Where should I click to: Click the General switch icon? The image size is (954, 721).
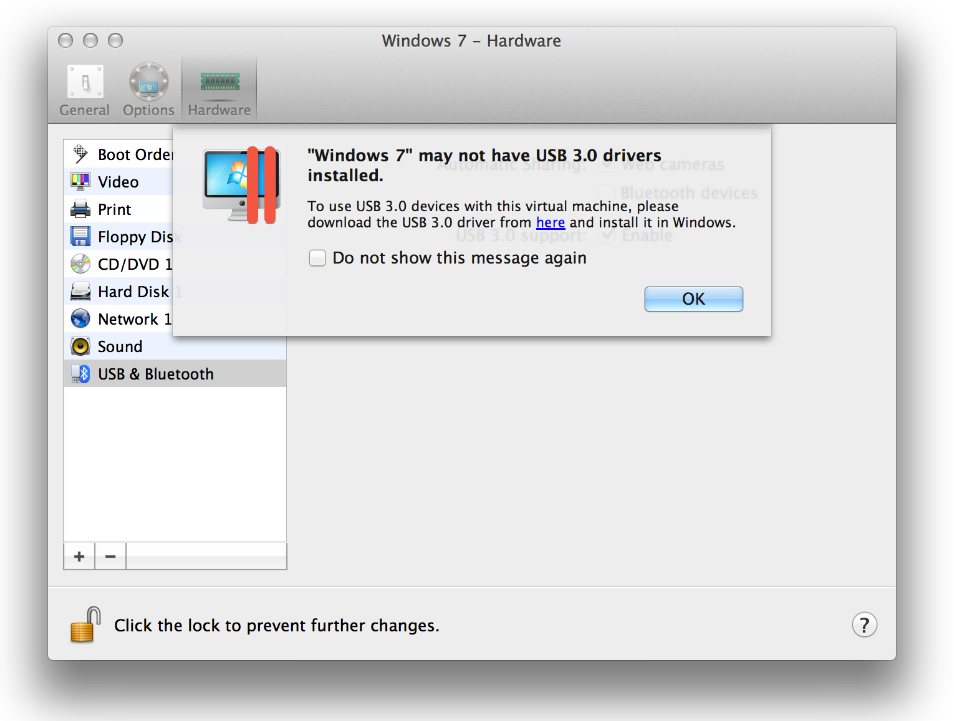pyautogui.click(x=85, y=82)
